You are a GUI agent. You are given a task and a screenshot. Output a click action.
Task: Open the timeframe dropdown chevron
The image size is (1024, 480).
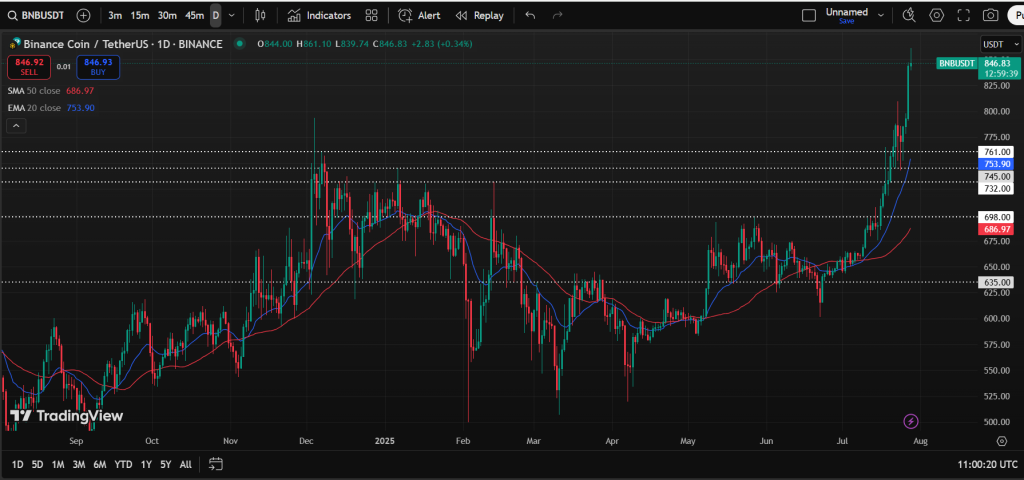click(x=231, y=15)
